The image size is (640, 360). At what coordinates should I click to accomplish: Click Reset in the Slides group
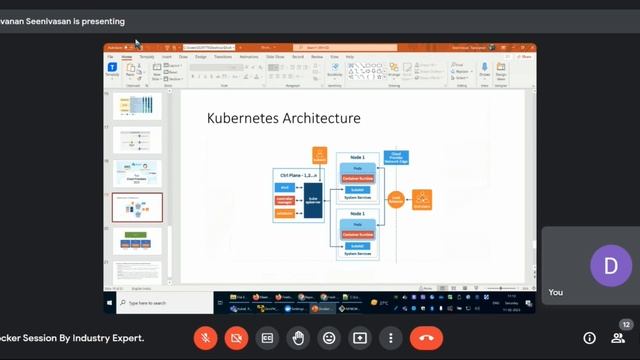click(x=171, y=72)
